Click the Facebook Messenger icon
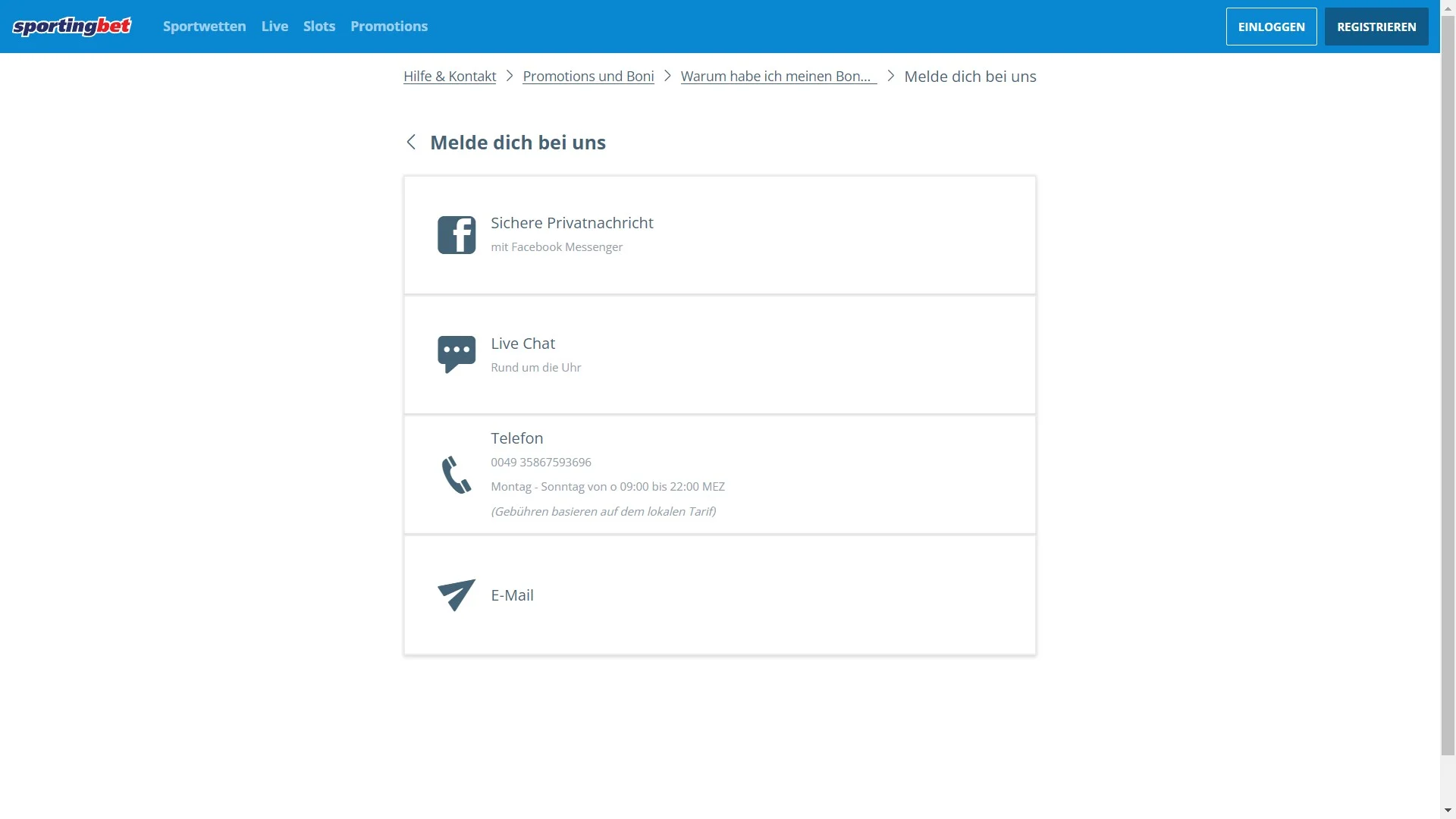This screenshot has height=819, width=1456. pyautogui.click(x=457, y=235)
